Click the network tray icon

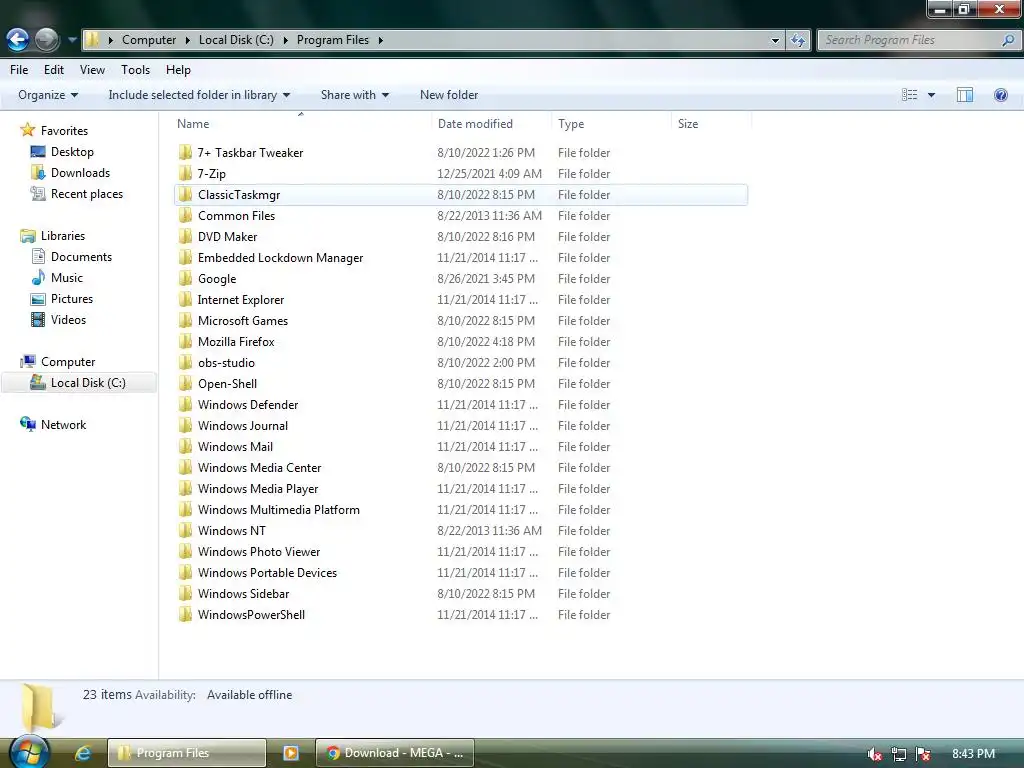(x=899, y=754)
